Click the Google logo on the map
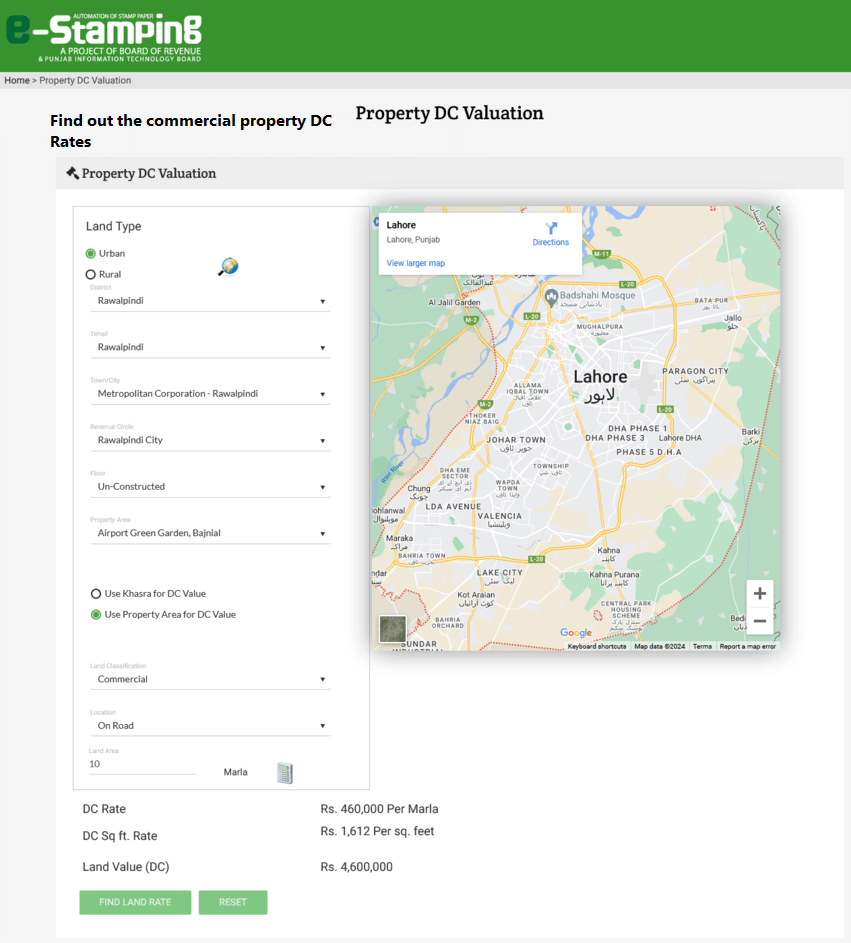This screenshot has height=943, width=851. (x=576, y=633)
